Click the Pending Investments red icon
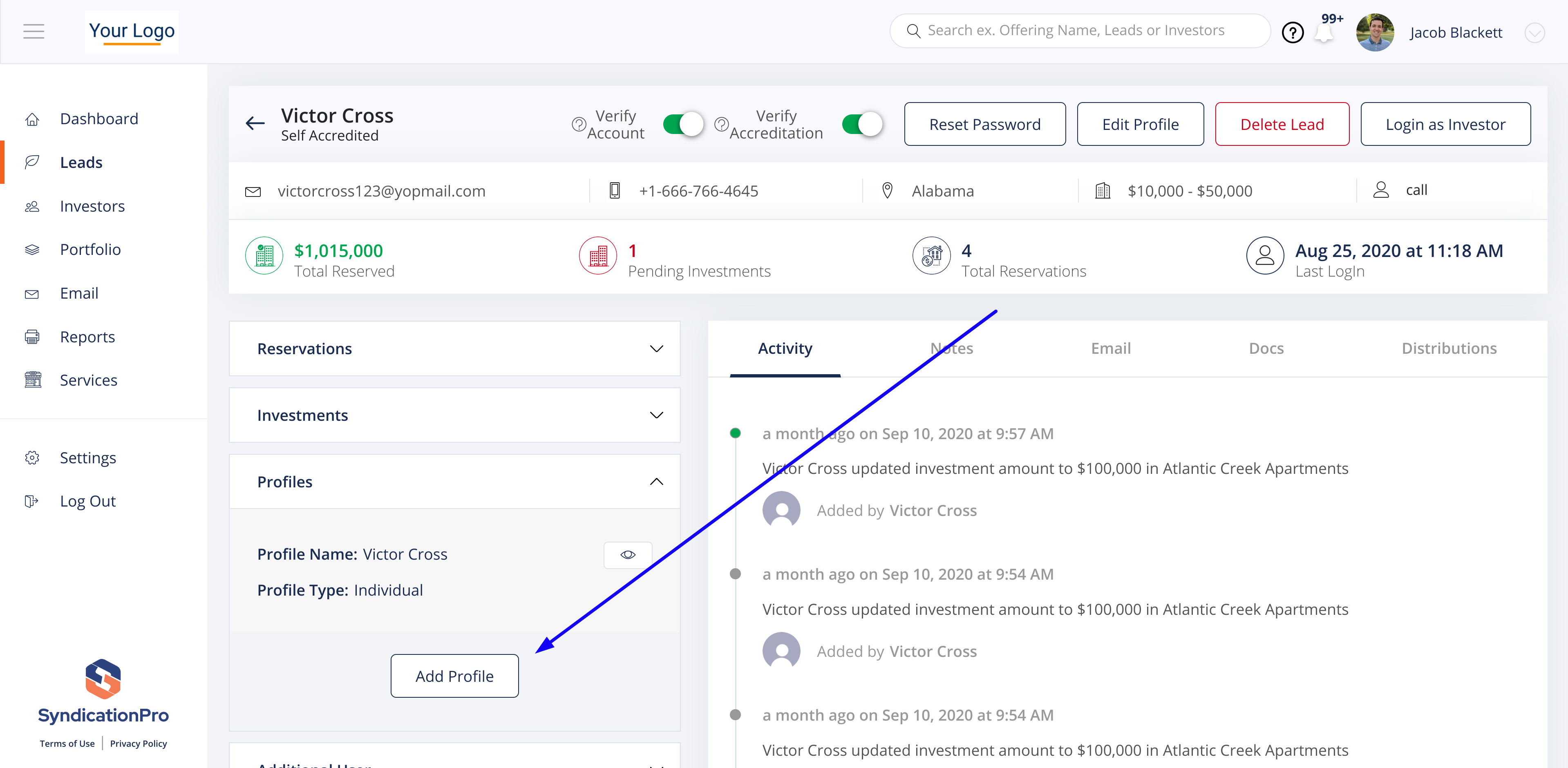The image size is (1568, 768). coord(598,256)
